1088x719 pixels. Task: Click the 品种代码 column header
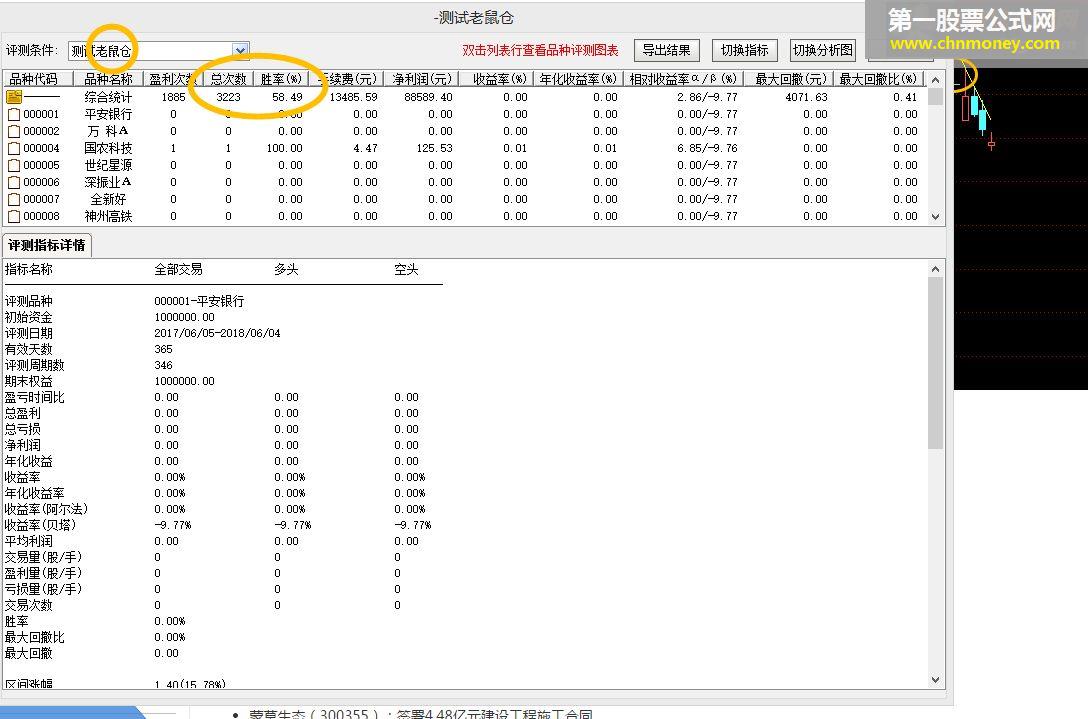tap(38, 79)
